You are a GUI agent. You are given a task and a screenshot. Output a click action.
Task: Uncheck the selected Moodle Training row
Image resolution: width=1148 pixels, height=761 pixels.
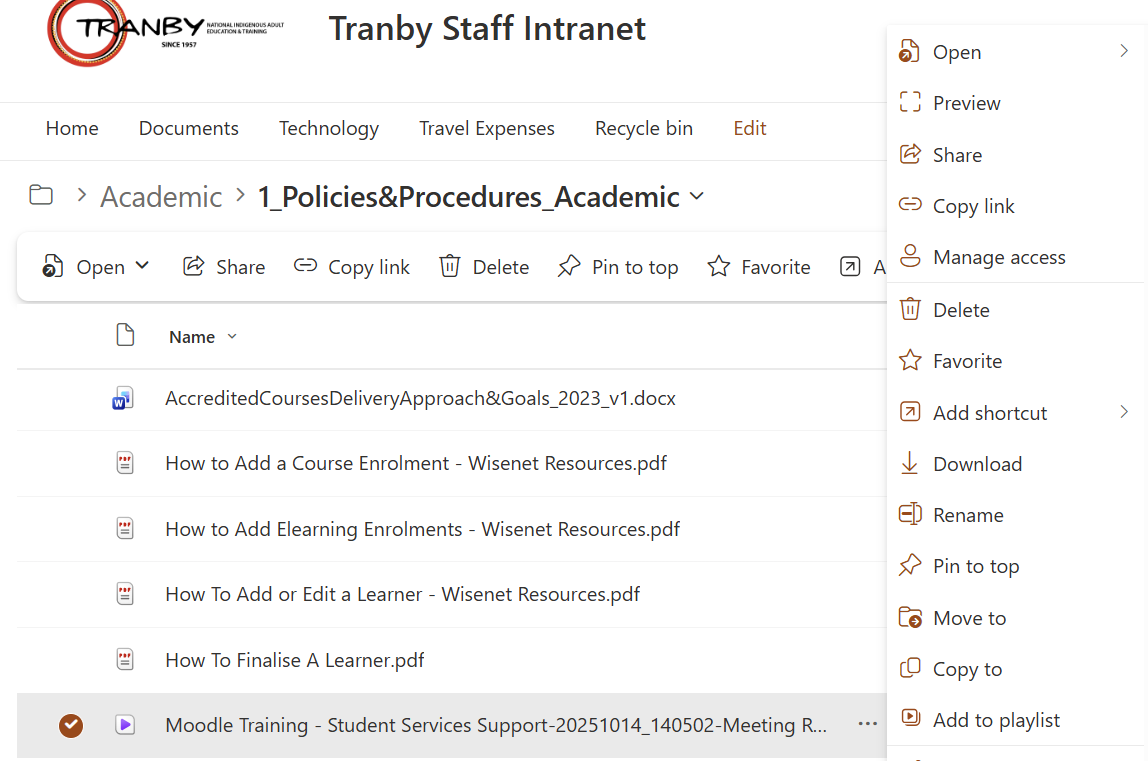[71, 725]
